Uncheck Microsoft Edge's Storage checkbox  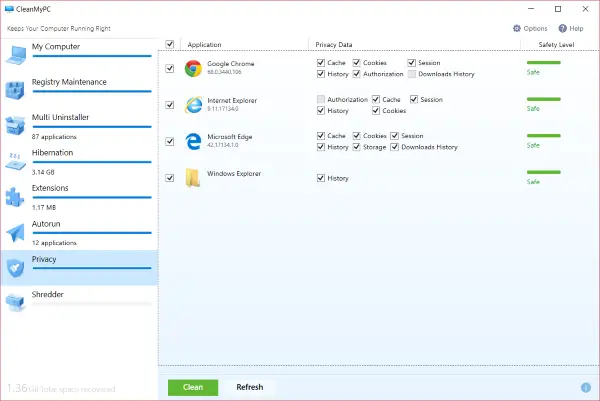(357, 147)
